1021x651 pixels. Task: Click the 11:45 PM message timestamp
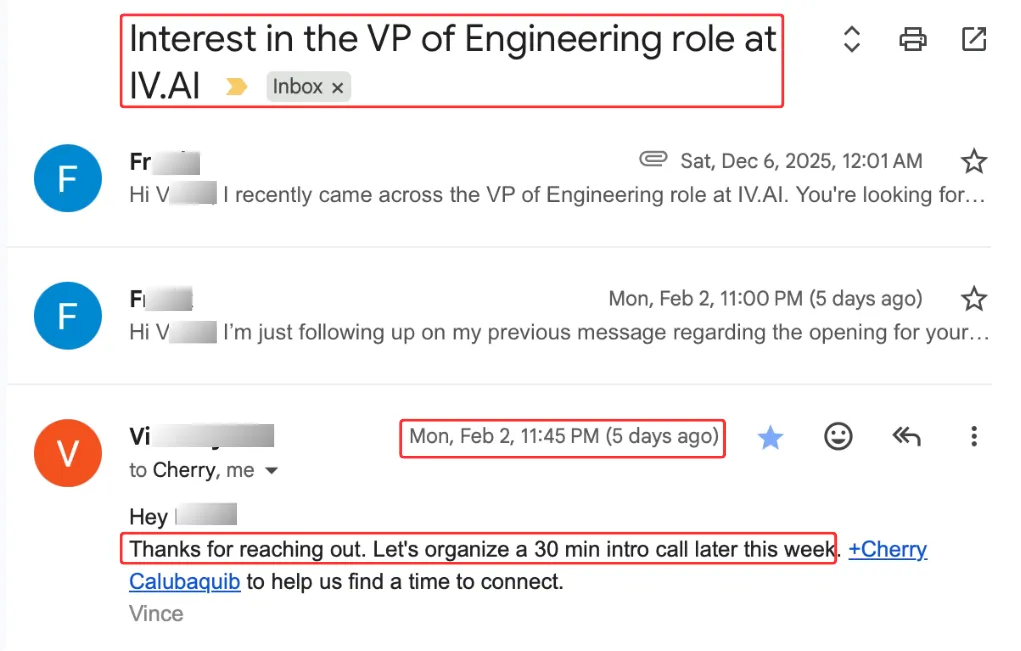point(563,437)
